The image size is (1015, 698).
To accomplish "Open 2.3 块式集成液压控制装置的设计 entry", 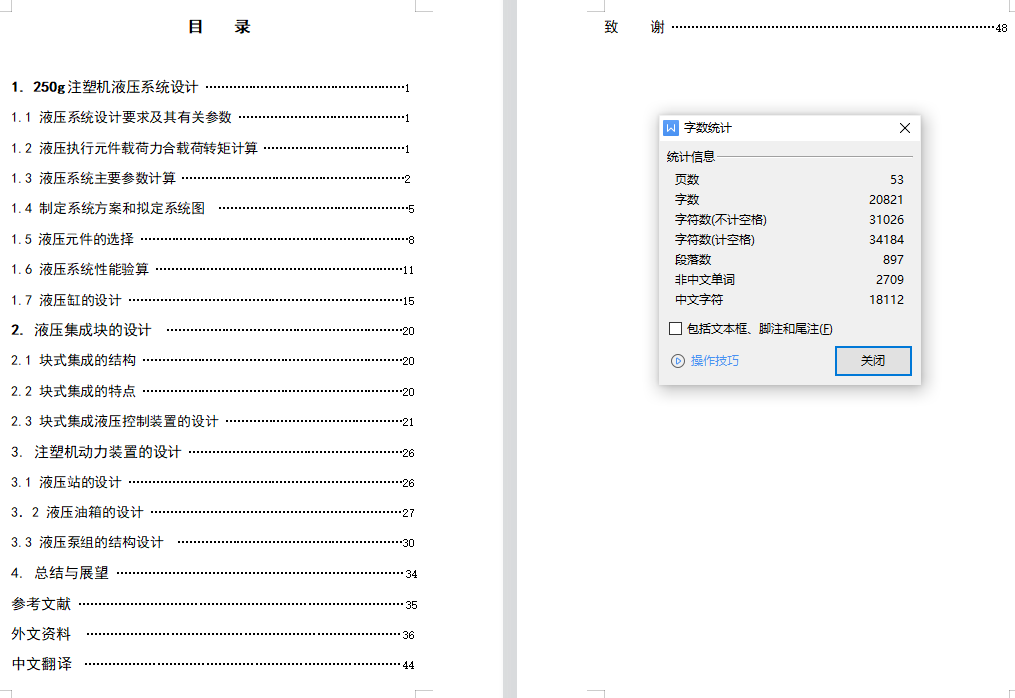I will tap(114, 422).
